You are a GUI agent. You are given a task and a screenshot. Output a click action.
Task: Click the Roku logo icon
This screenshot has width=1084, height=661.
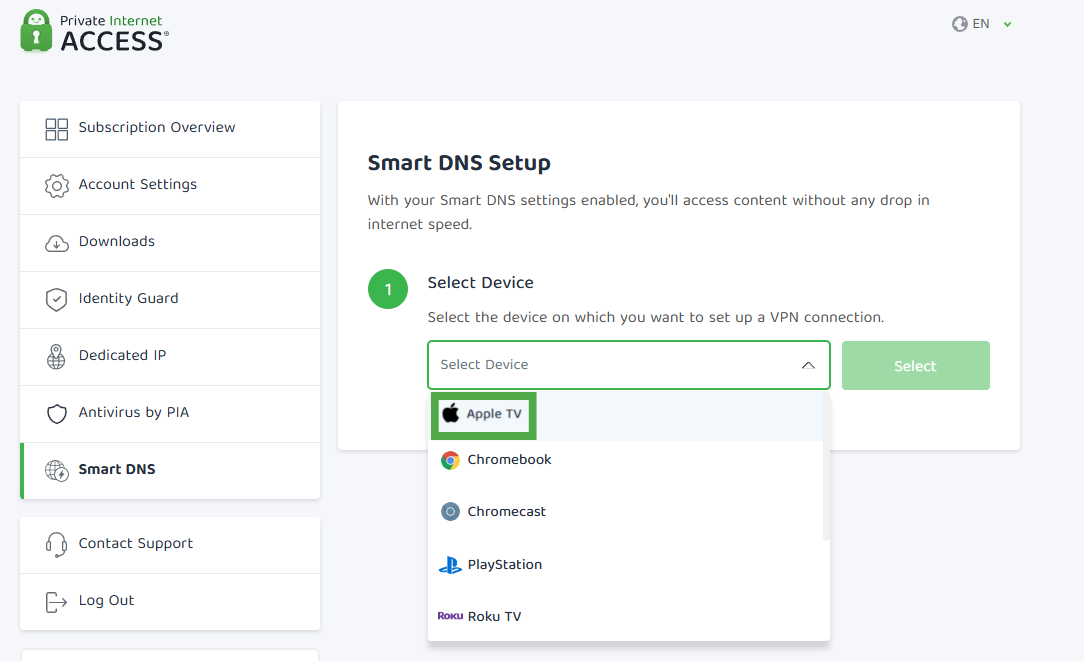click(450, 616)
